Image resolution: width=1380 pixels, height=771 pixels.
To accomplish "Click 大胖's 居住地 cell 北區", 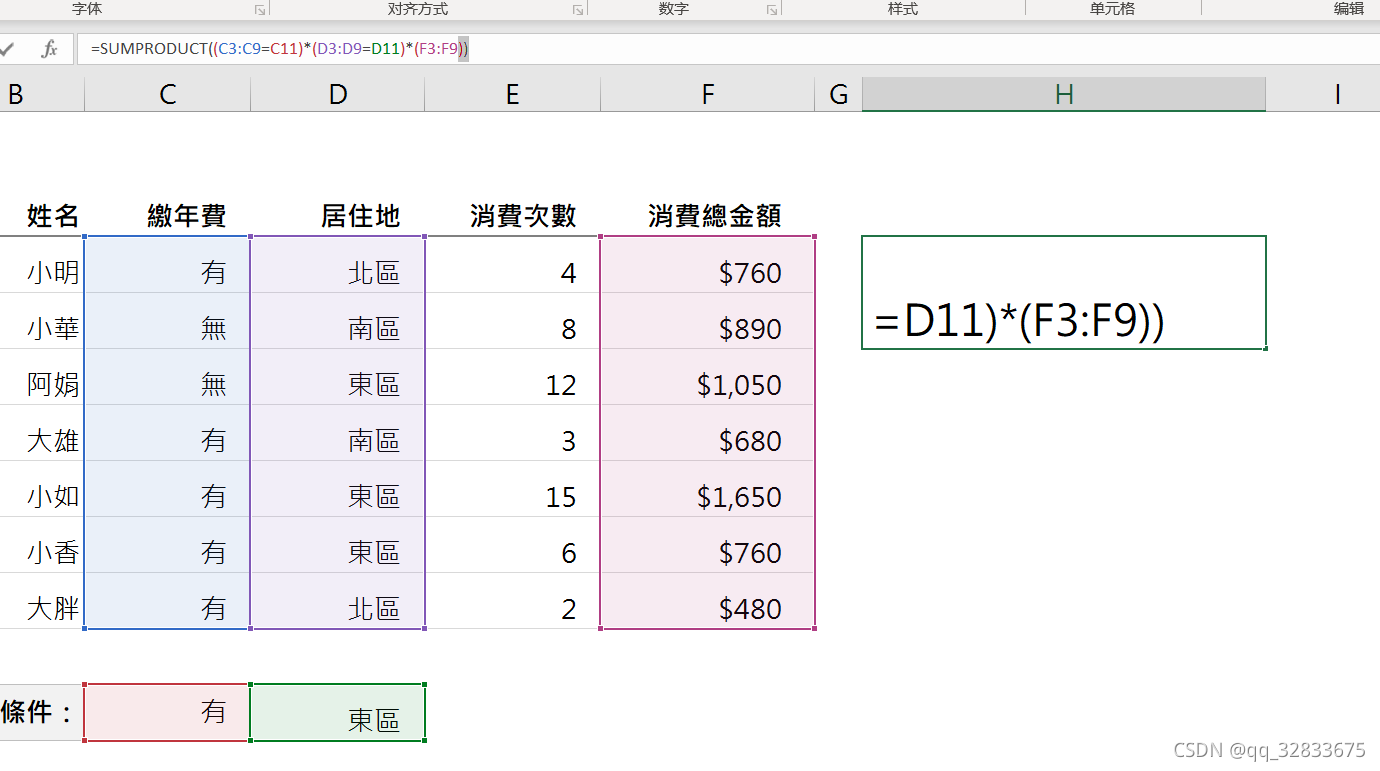I will pos(338,601).
